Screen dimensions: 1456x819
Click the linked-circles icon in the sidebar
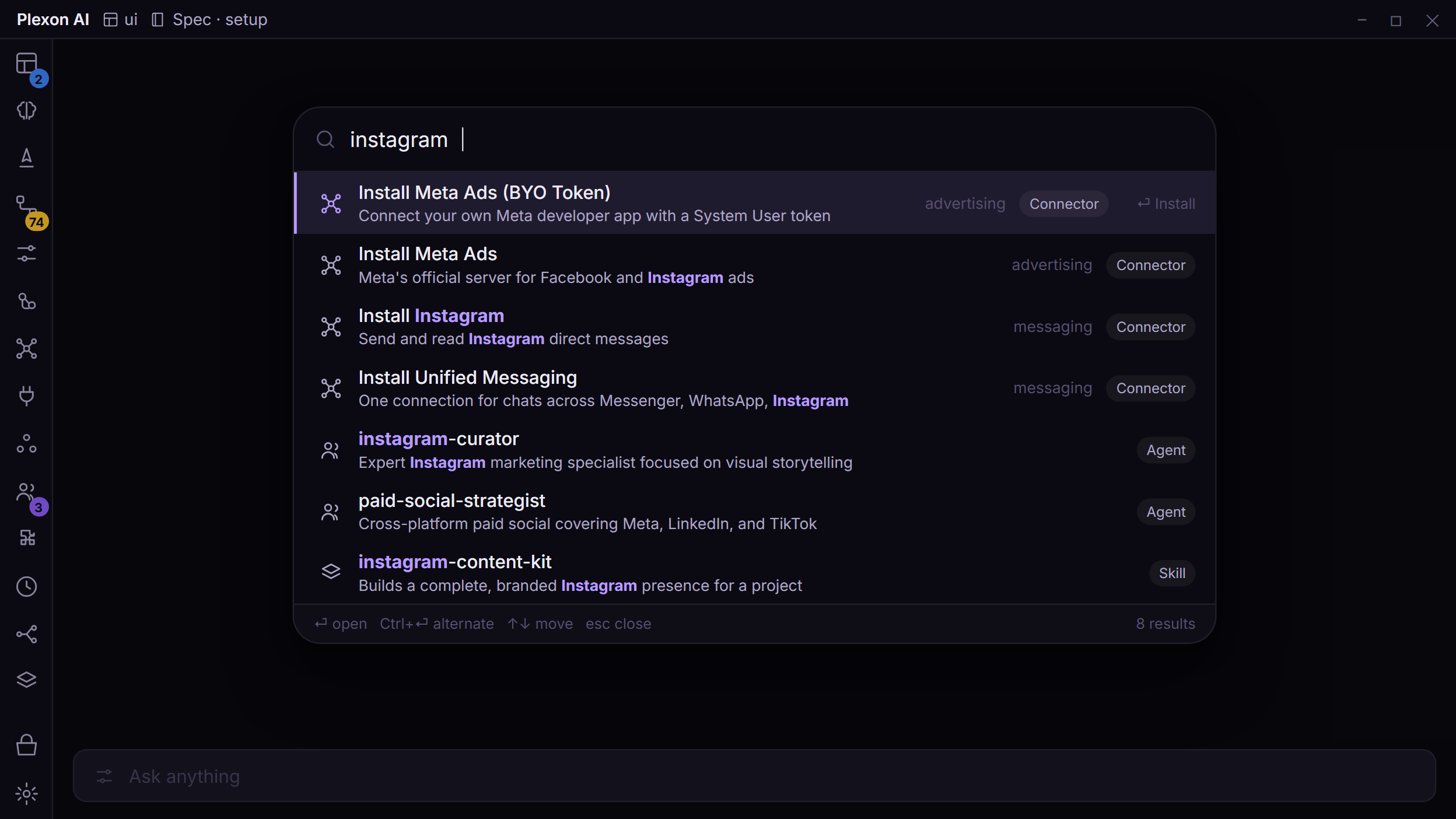point(27,301)
